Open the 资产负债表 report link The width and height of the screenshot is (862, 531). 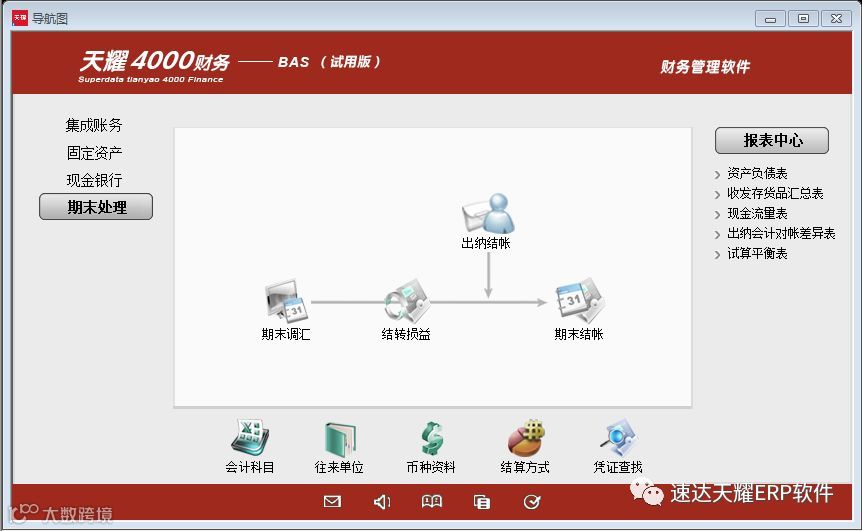click(x=757, y=173)
